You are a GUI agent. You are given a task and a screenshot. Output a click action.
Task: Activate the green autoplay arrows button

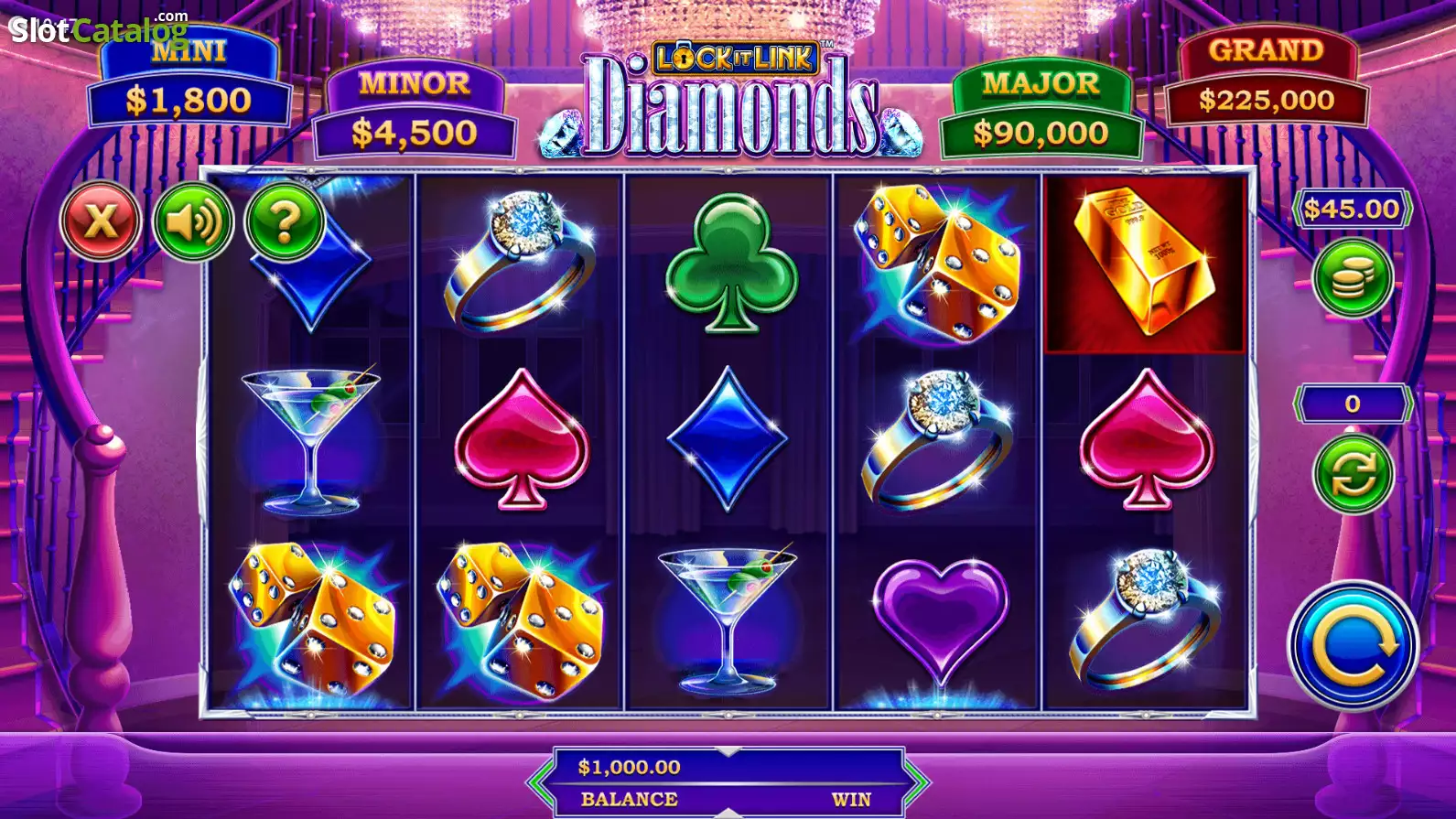click(1353, 474)
